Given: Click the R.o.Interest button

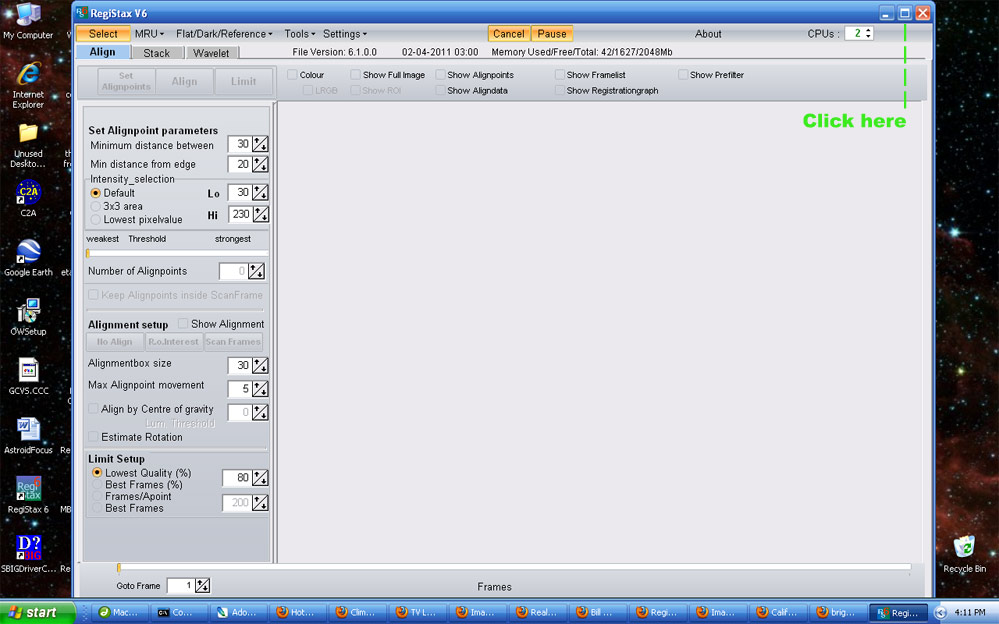Looking at the screenshot, I should click(x=173, y=342).
